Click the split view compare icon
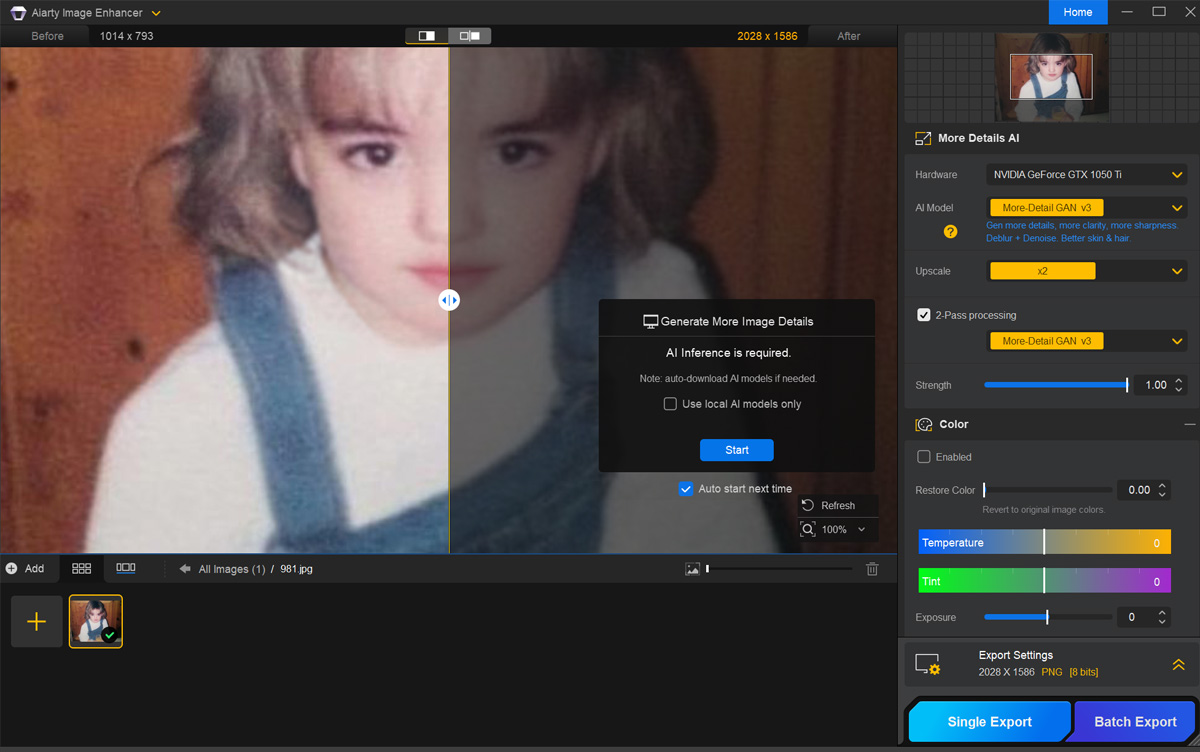This screenshot has height=752, width=1200. [427, 36]
